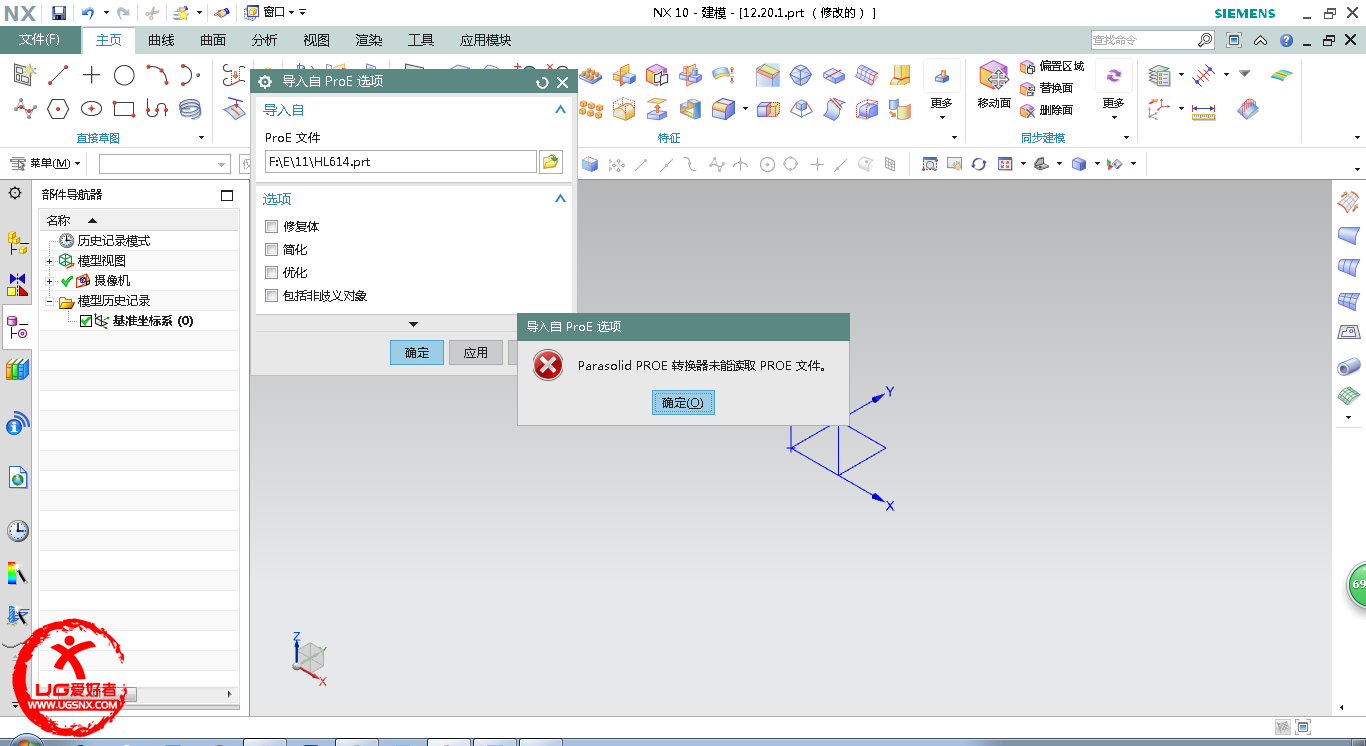Open the History clock sidebar tab
This screenshot has width=1366, height=746.
pos(17,530)
